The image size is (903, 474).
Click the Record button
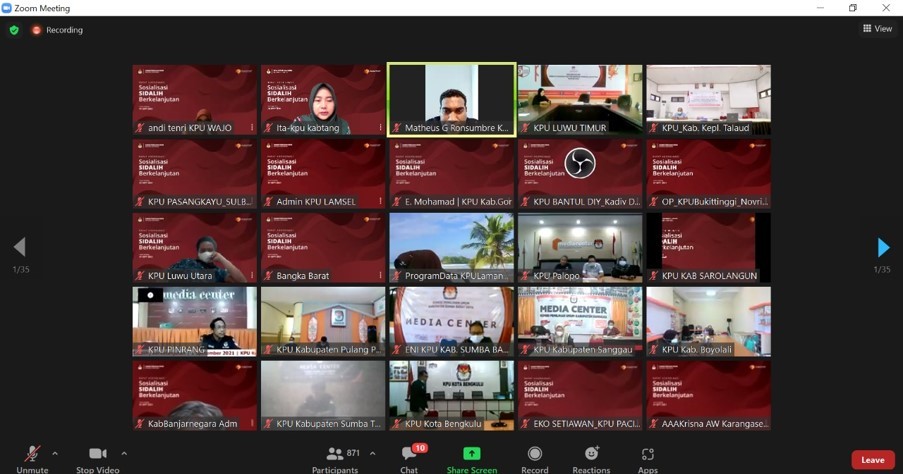point(534,457)
